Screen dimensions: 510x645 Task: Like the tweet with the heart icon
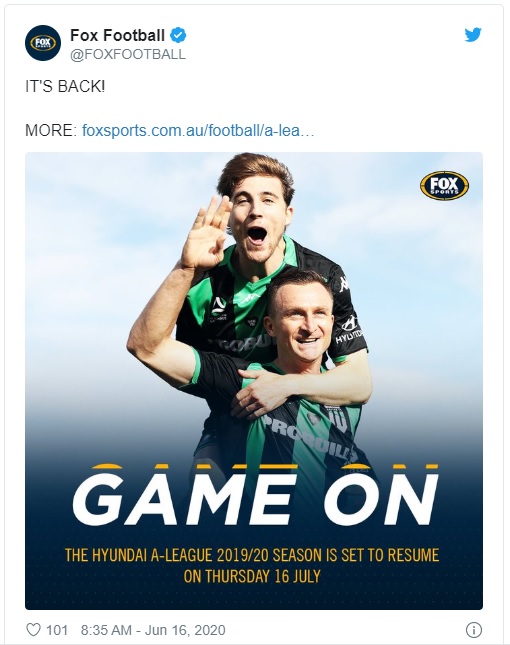(x=33, y=630)
